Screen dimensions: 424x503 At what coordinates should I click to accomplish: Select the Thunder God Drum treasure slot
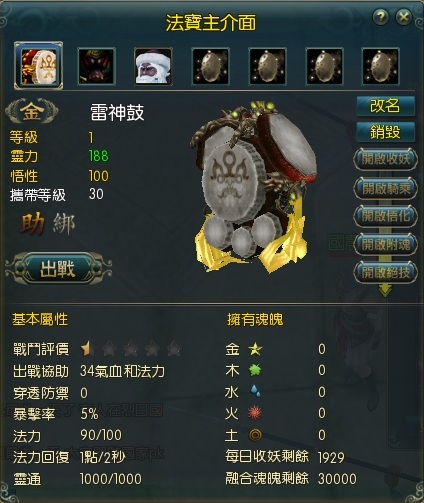point(38,66)
